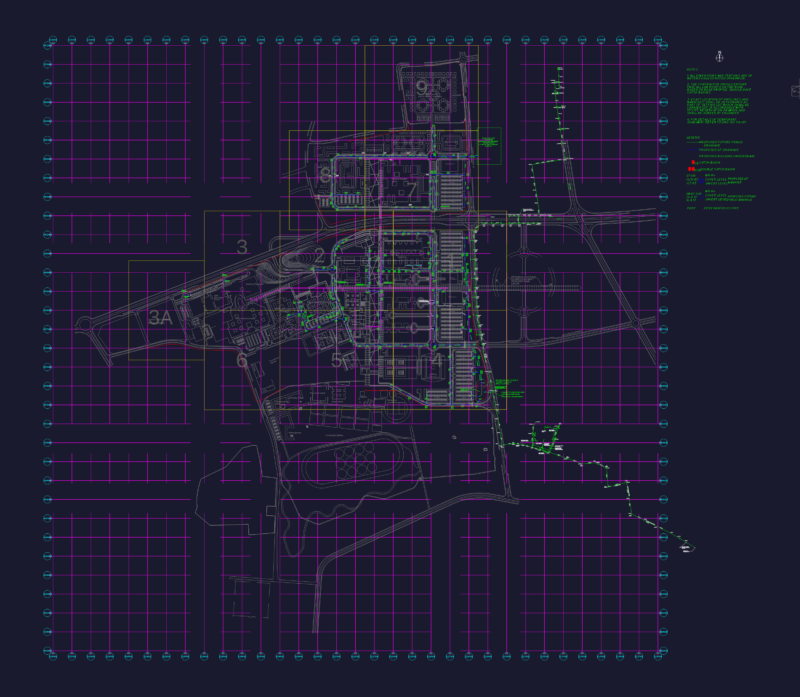Viewport: 800px width, 697px height.
Task: Select the single catch basin red symbol
Action: 693,162
